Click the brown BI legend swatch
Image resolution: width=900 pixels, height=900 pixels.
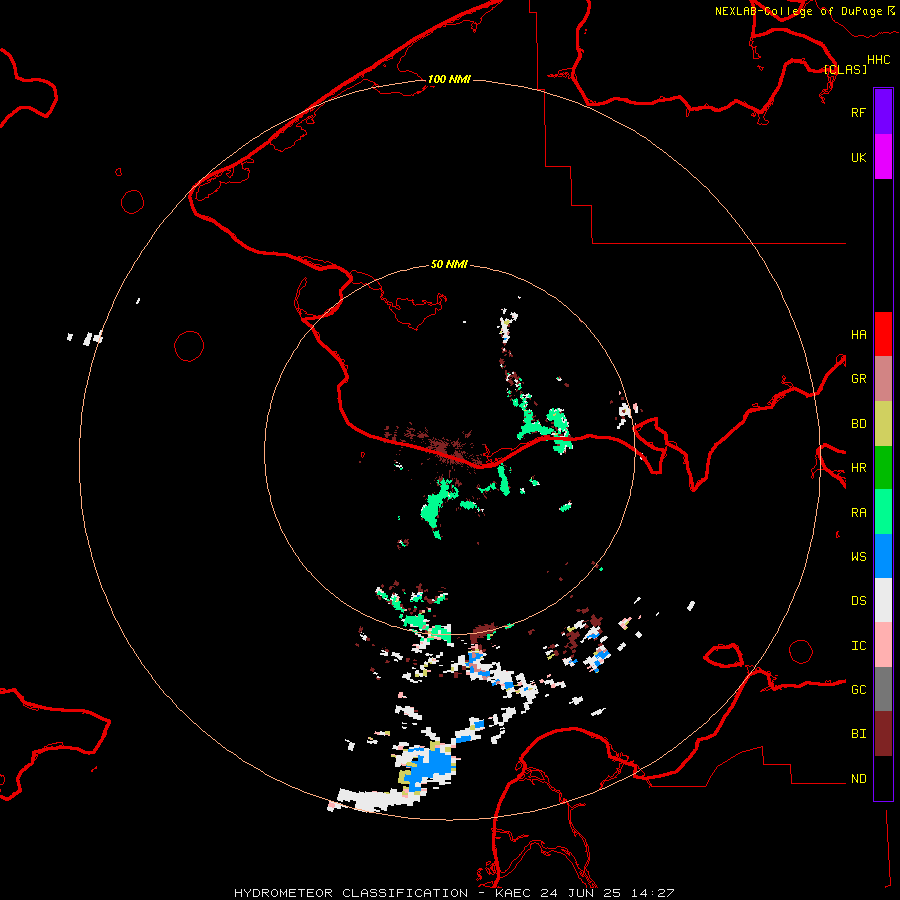[x=883, y=734]
